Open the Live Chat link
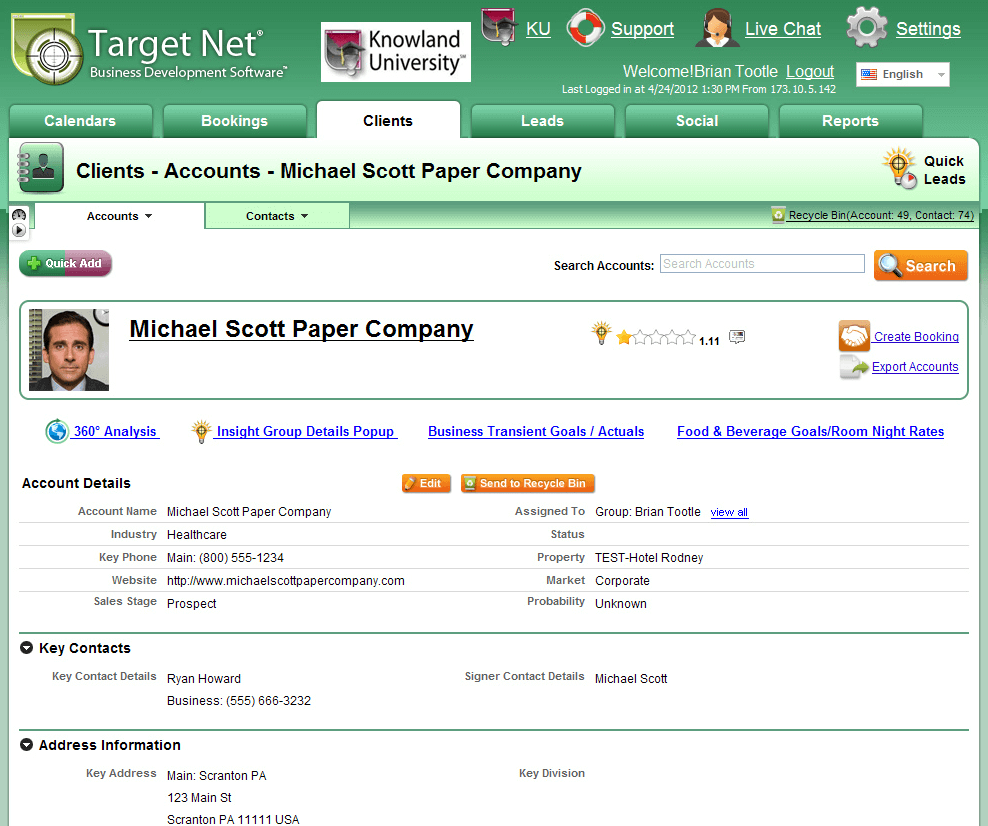This screenshot has width=988, height=826. (783, 29)
